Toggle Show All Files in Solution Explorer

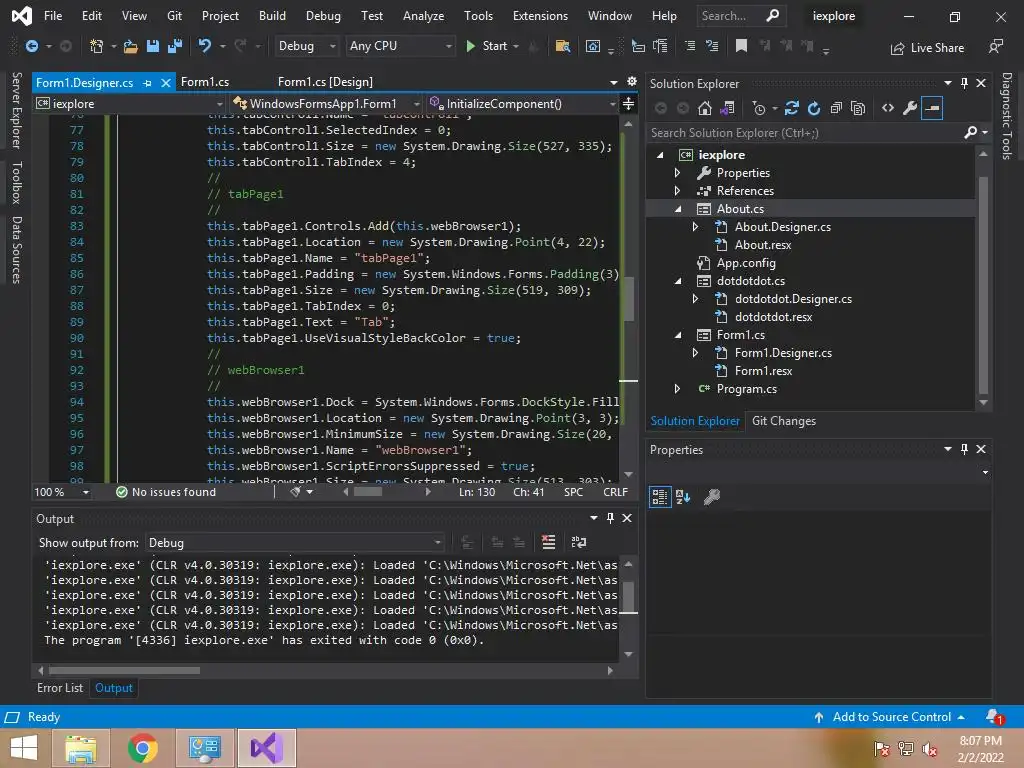coord(858,108)
